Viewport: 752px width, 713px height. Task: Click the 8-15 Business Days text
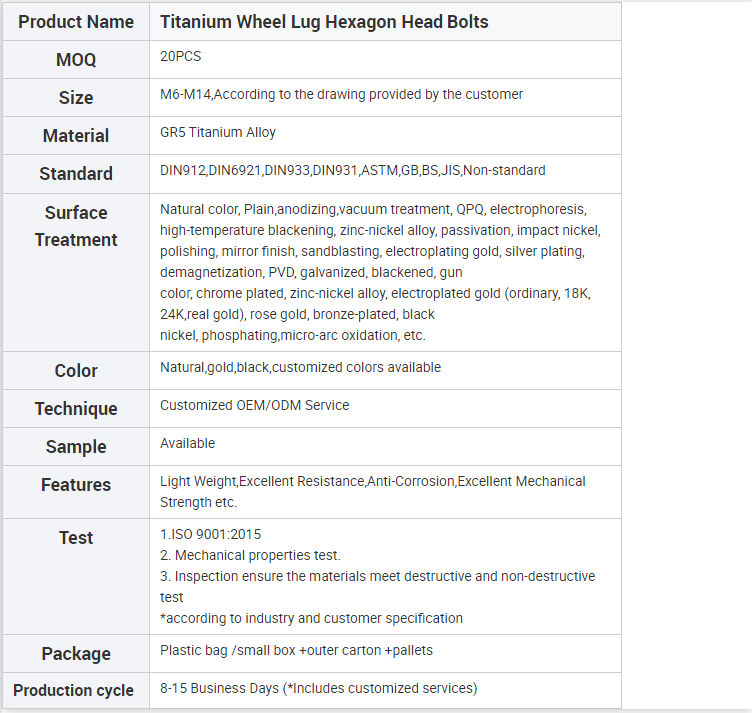tap(318, 689)
